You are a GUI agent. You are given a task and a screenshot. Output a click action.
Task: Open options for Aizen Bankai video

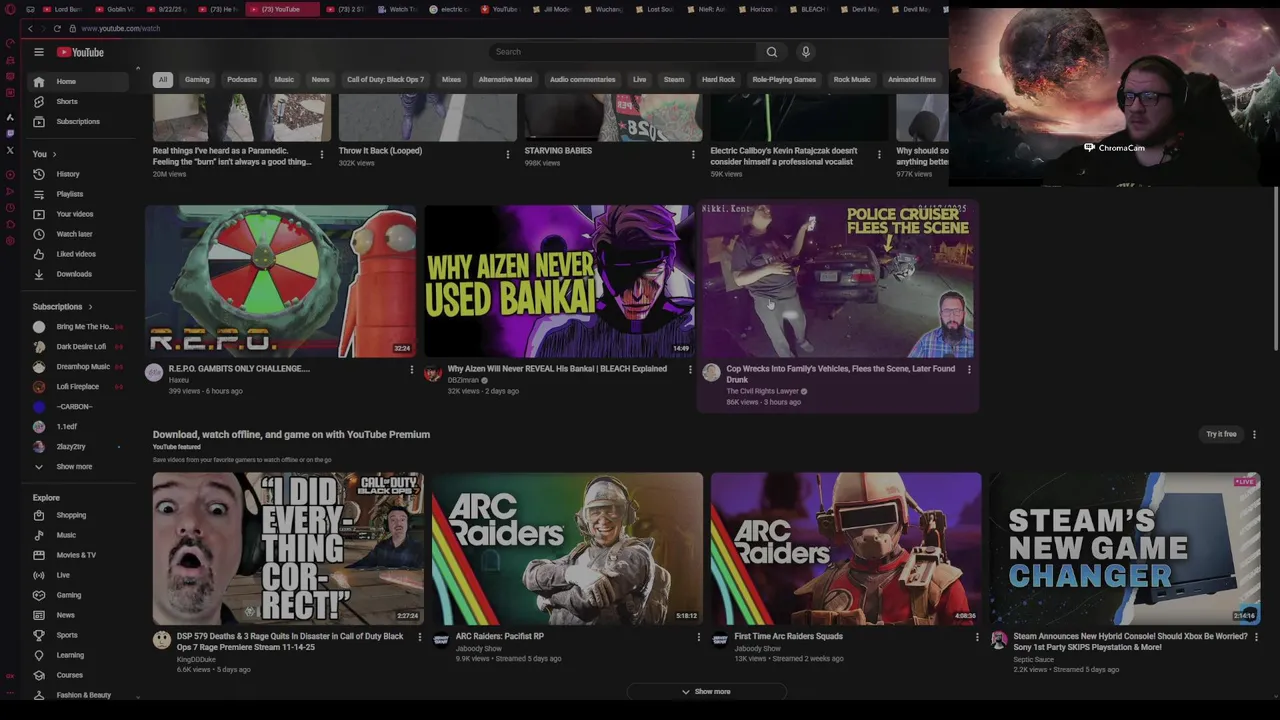coord(689,370)
